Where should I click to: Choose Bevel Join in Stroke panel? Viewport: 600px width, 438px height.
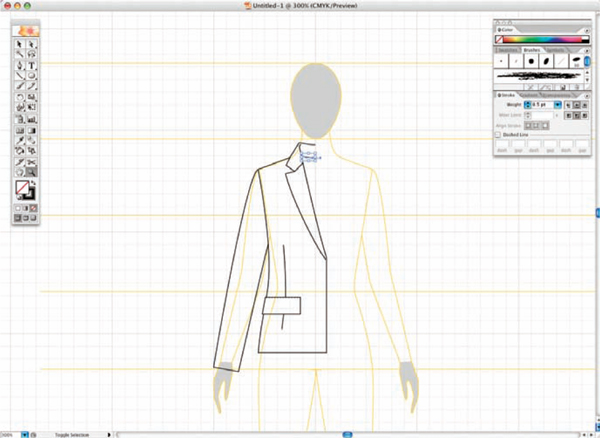585,115
